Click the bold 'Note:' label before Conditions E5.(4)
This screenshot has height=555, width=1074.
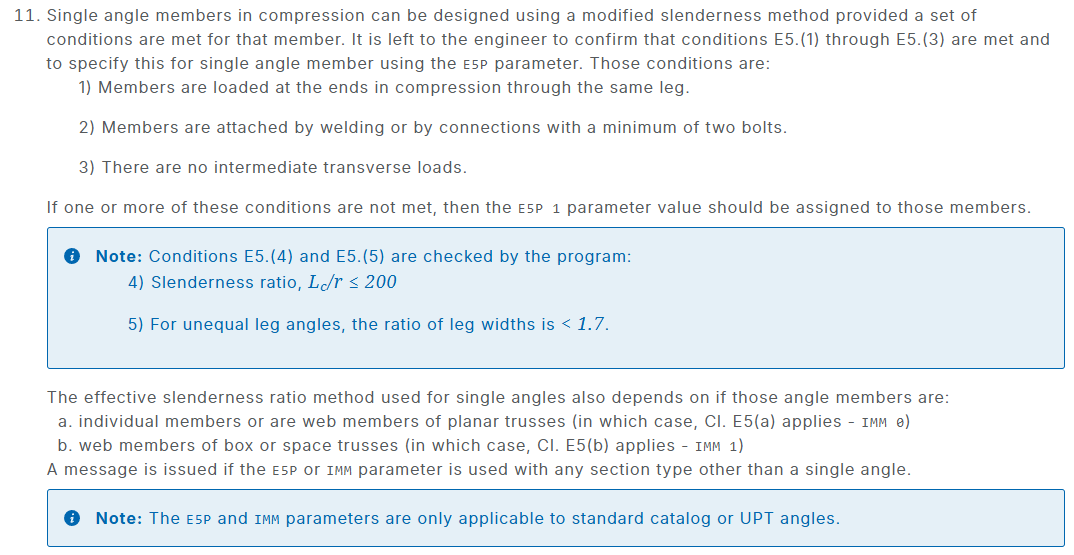[x=120, y=257]
